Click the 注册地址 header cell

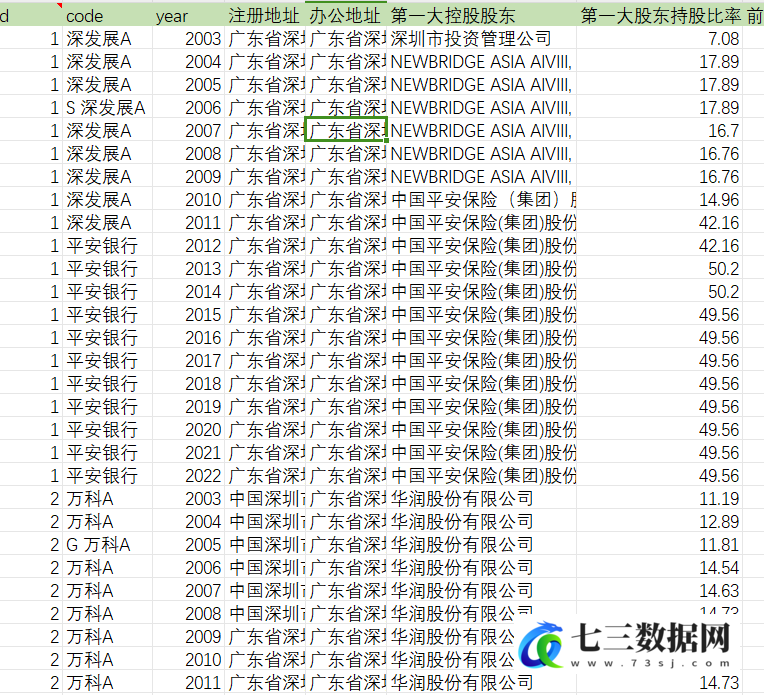[265, 16]
